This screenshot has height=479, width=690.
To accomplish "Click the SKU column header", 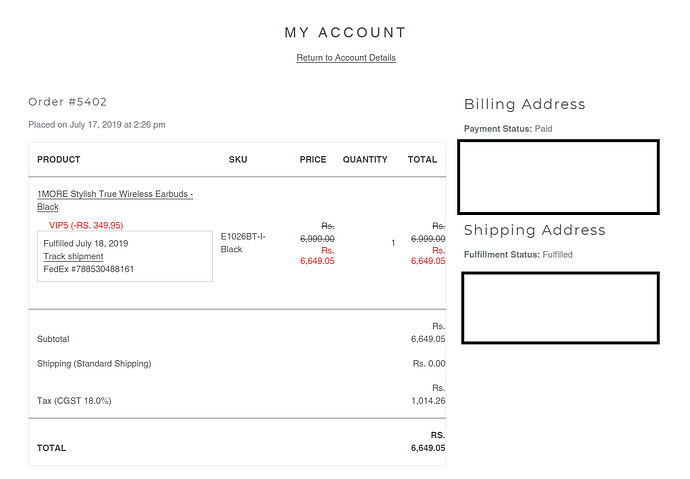I will pos(238,159).
